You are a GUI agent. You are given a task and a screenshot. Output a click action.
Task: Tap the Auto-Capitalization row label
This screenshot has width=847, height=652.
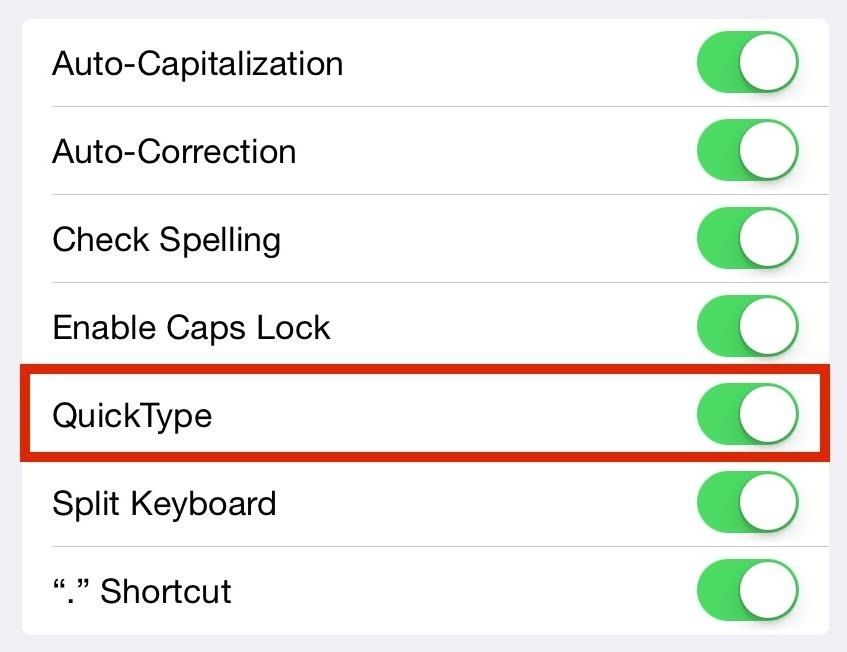[197, 63]
